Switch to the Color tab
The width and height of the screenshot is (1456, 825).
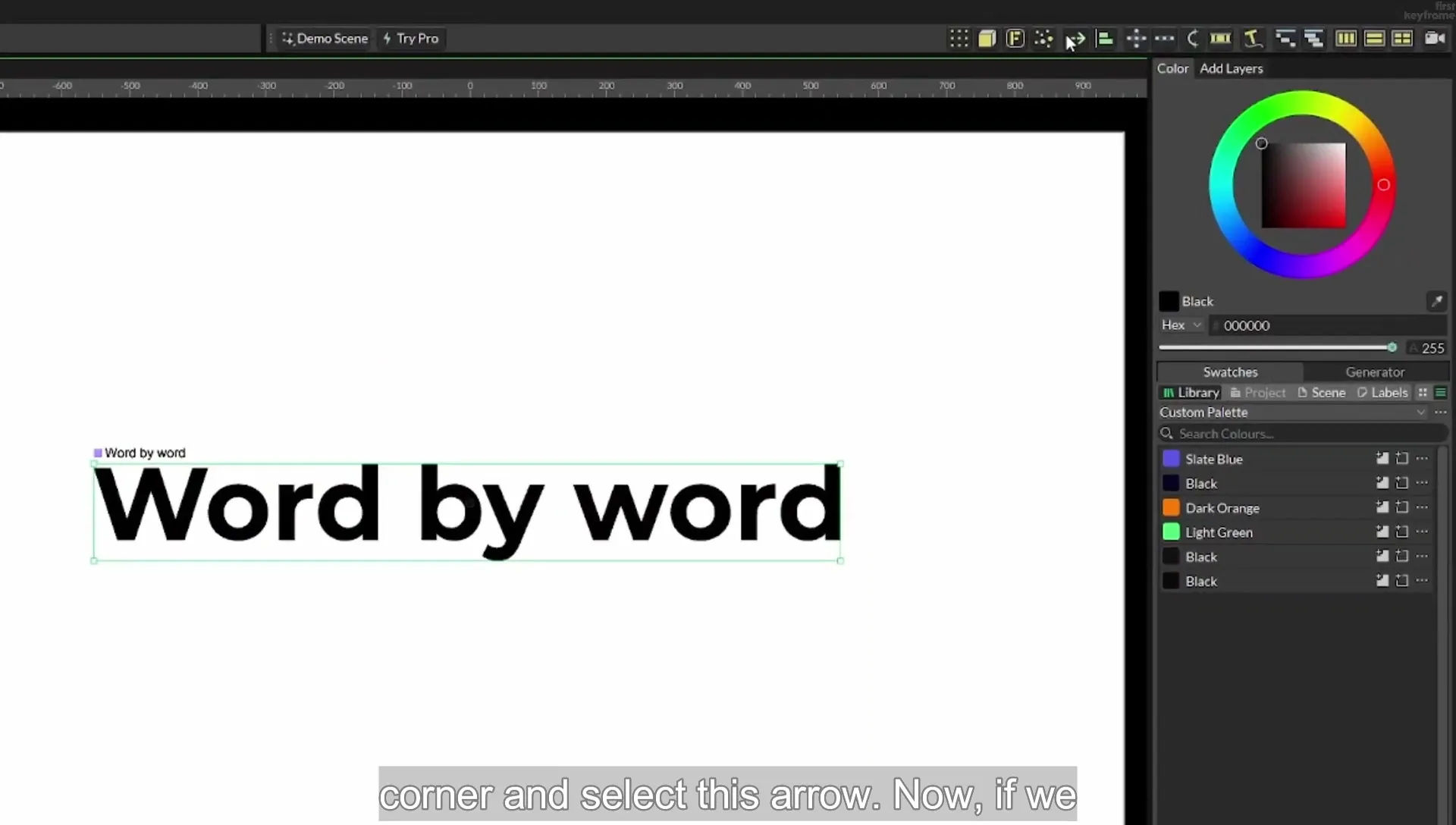(1172, 68)
